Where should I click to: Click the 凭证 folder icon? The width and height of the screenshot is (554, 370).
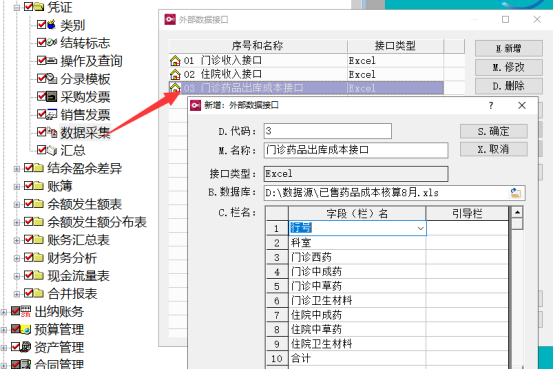click(x=39, y=6)
